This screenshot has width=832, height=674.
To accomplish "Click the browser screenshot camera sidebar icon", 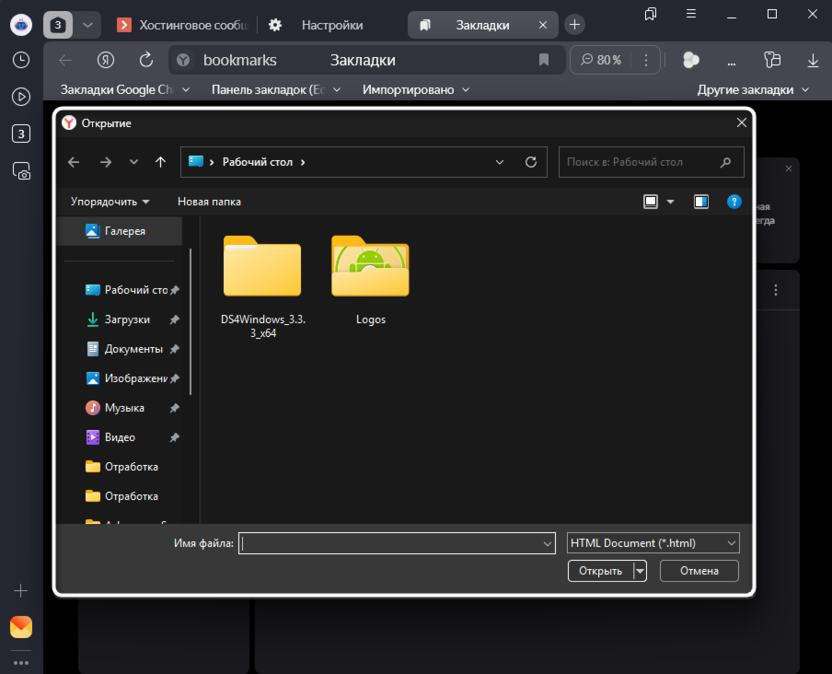I will coord(21,172).
